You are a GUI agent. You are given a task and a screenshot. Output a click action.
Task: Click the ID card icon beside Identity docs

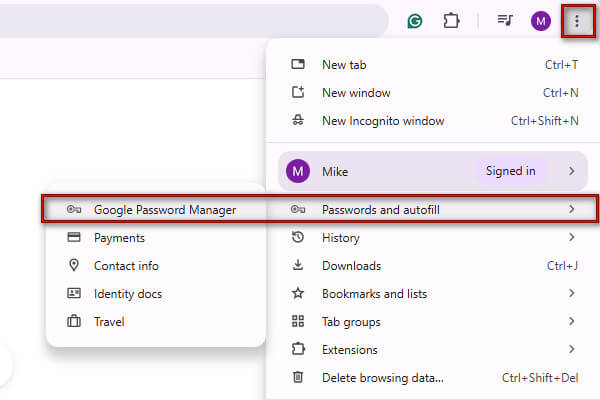pyautogui.click(x=74, y=293)
